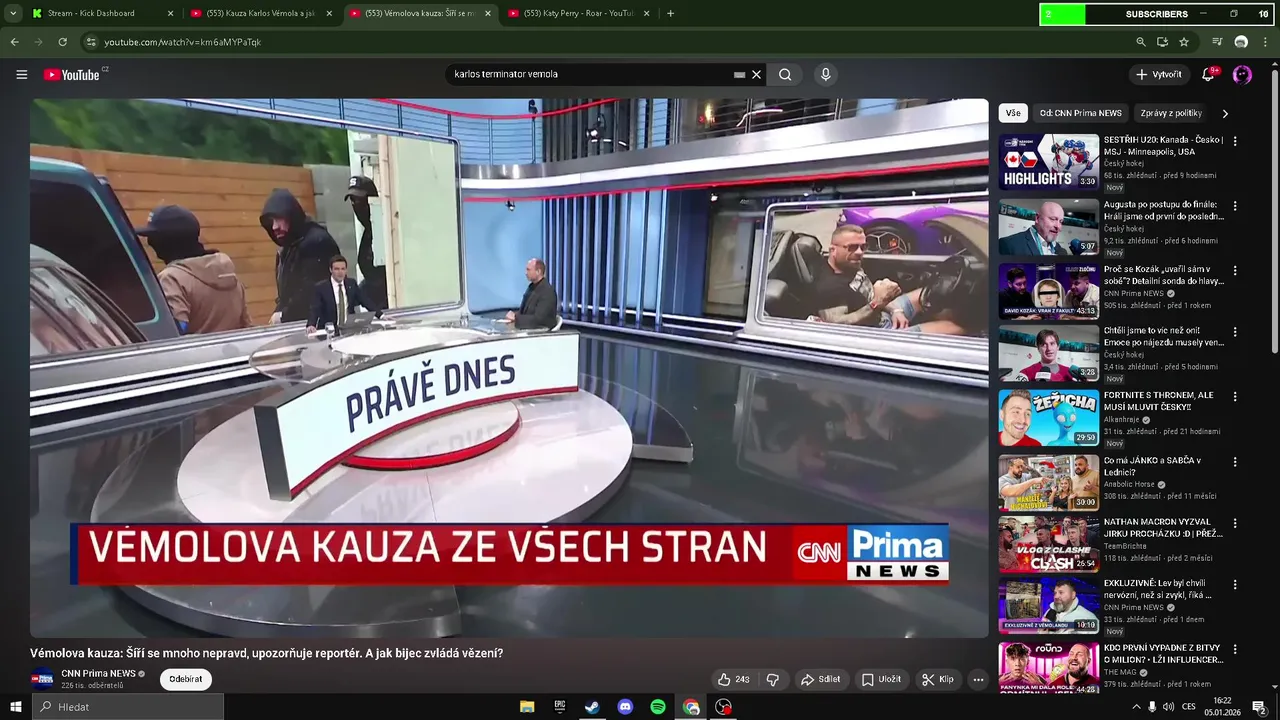Open the tab search dropdown arrow
The width and height of the screenshot is (1280, 720).
(13, 14)
